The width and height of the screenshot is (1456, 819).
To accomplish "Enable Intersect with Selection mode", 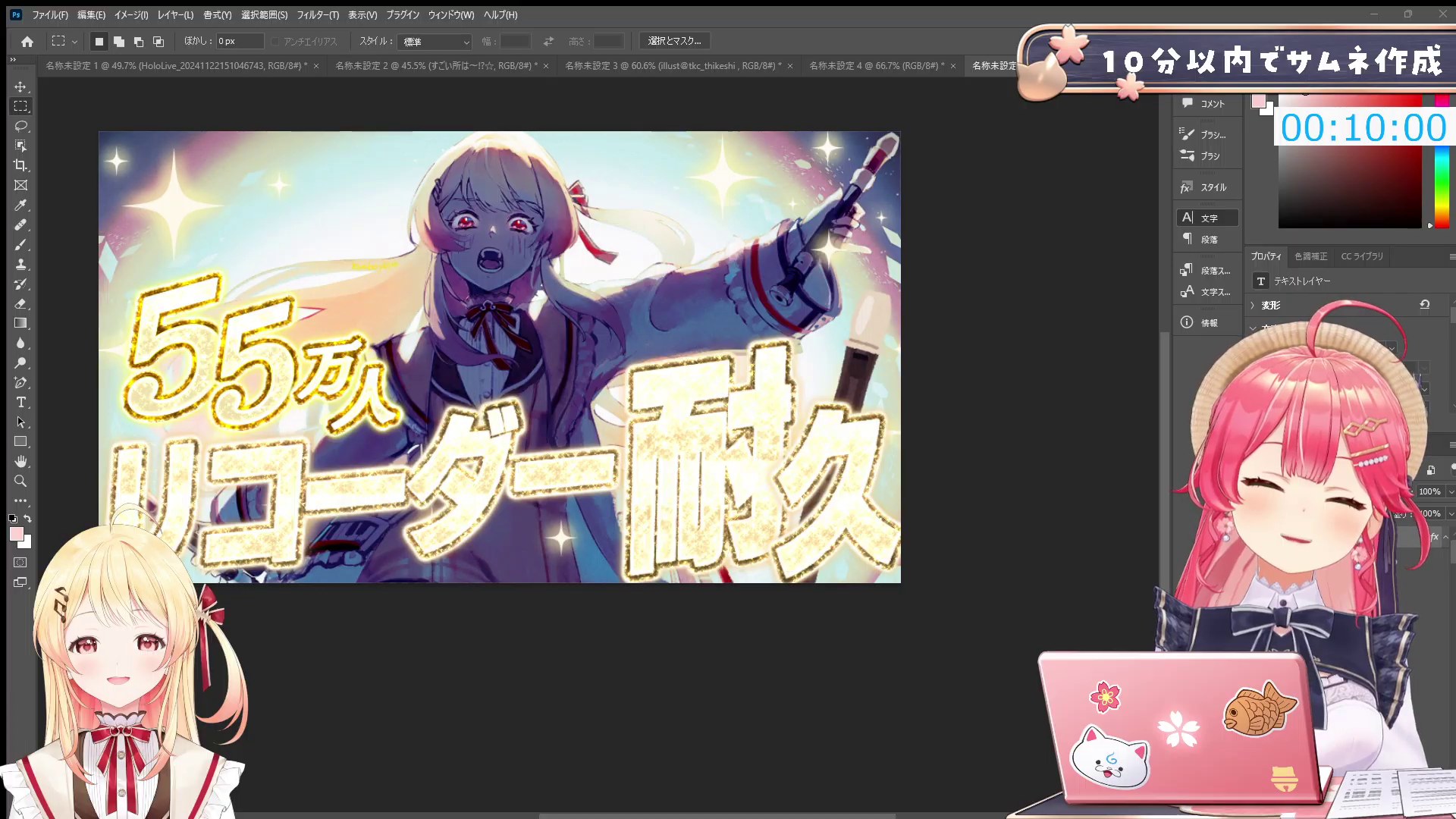I will coord(158,41).
